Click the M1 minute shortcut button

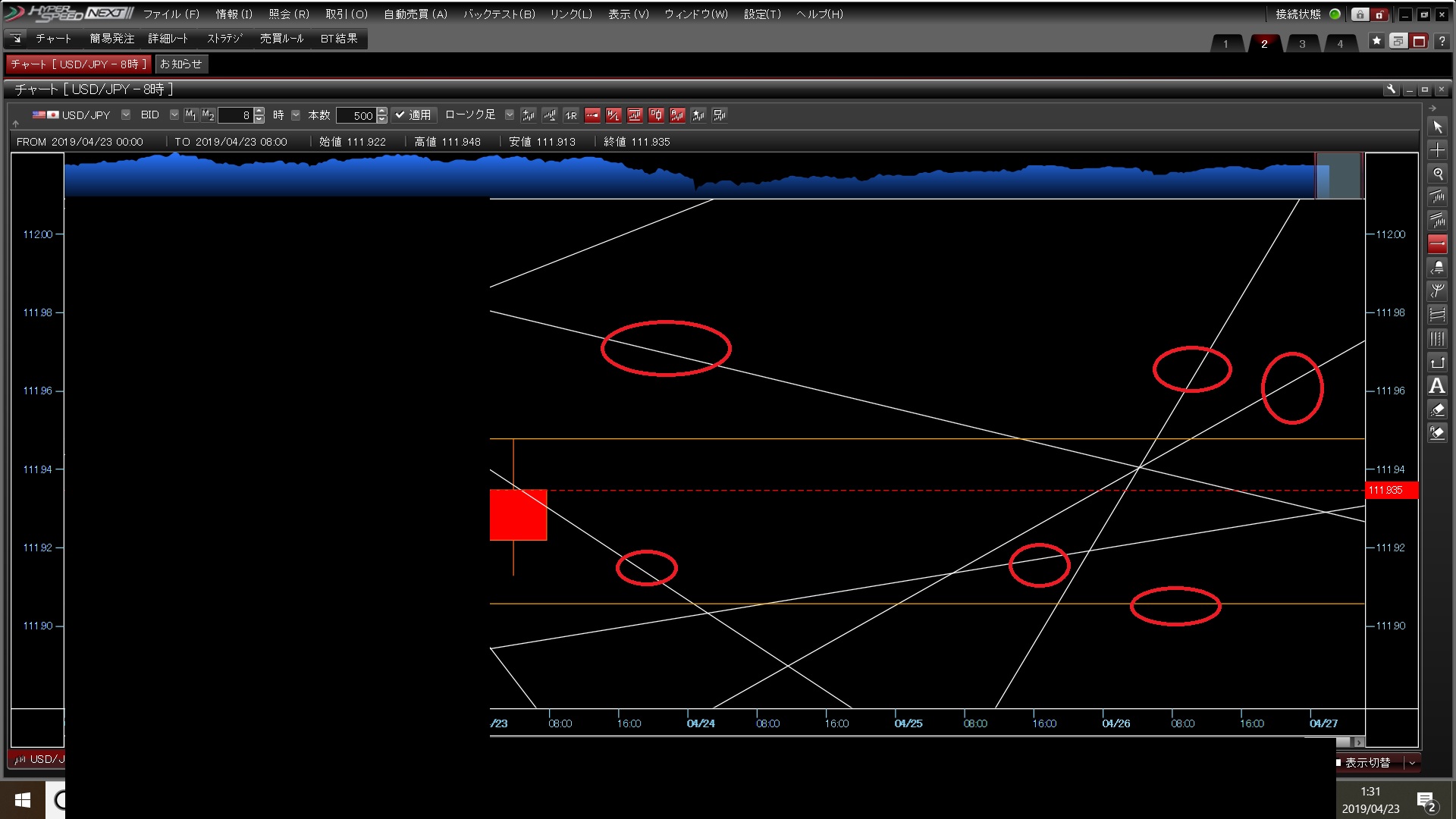tap(190, 115)
